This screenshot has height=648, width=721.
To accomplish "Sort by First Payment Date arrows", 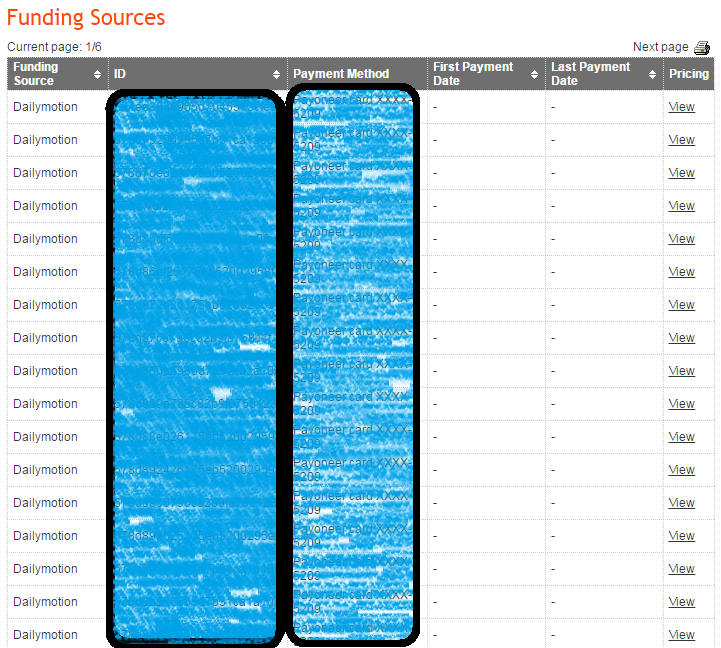I will (x=534, y=74).
